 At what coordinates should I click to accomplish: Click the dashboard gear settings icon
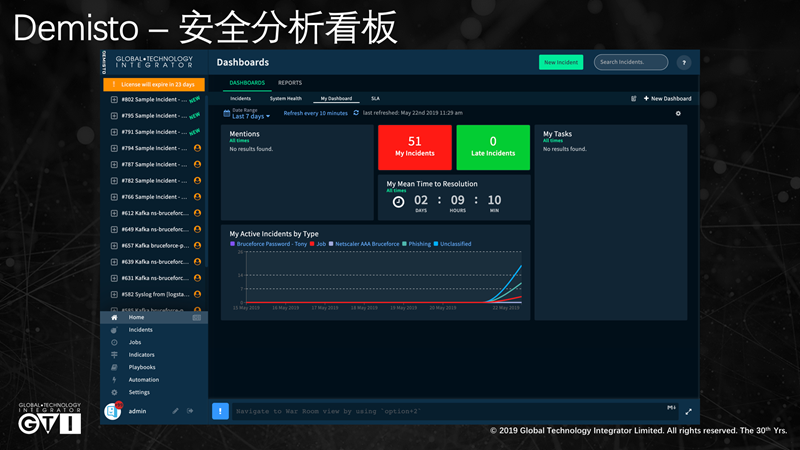point(678,113)
